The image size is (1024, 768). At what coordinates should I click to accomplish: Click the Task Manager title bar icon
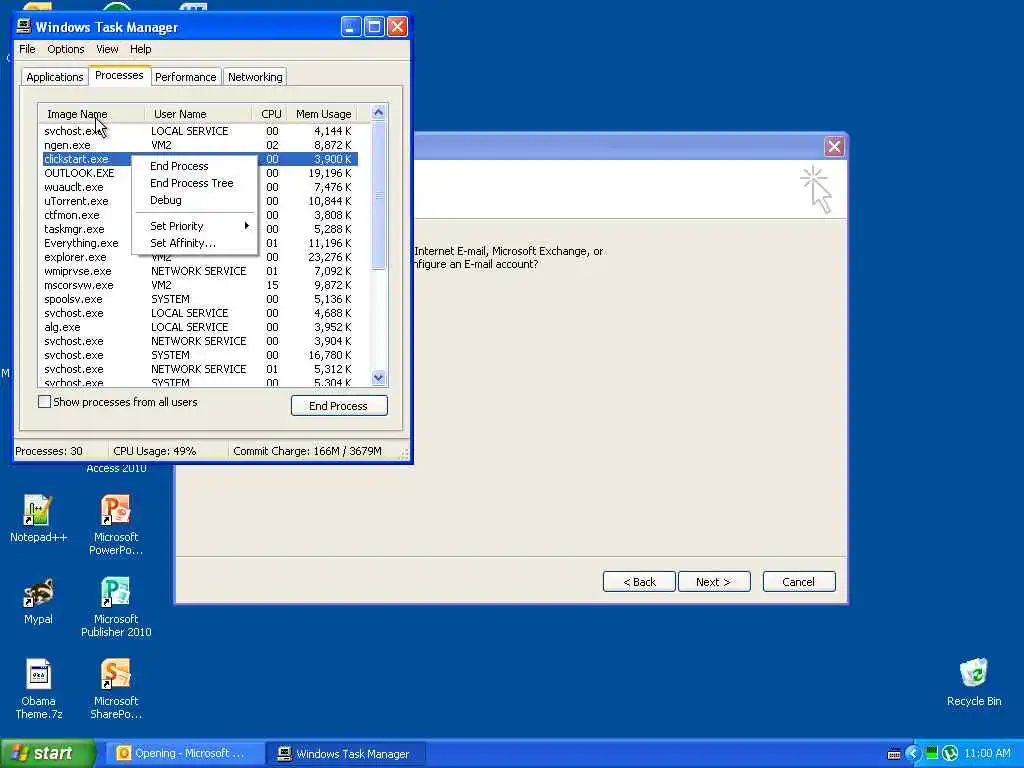coord(24,26)
